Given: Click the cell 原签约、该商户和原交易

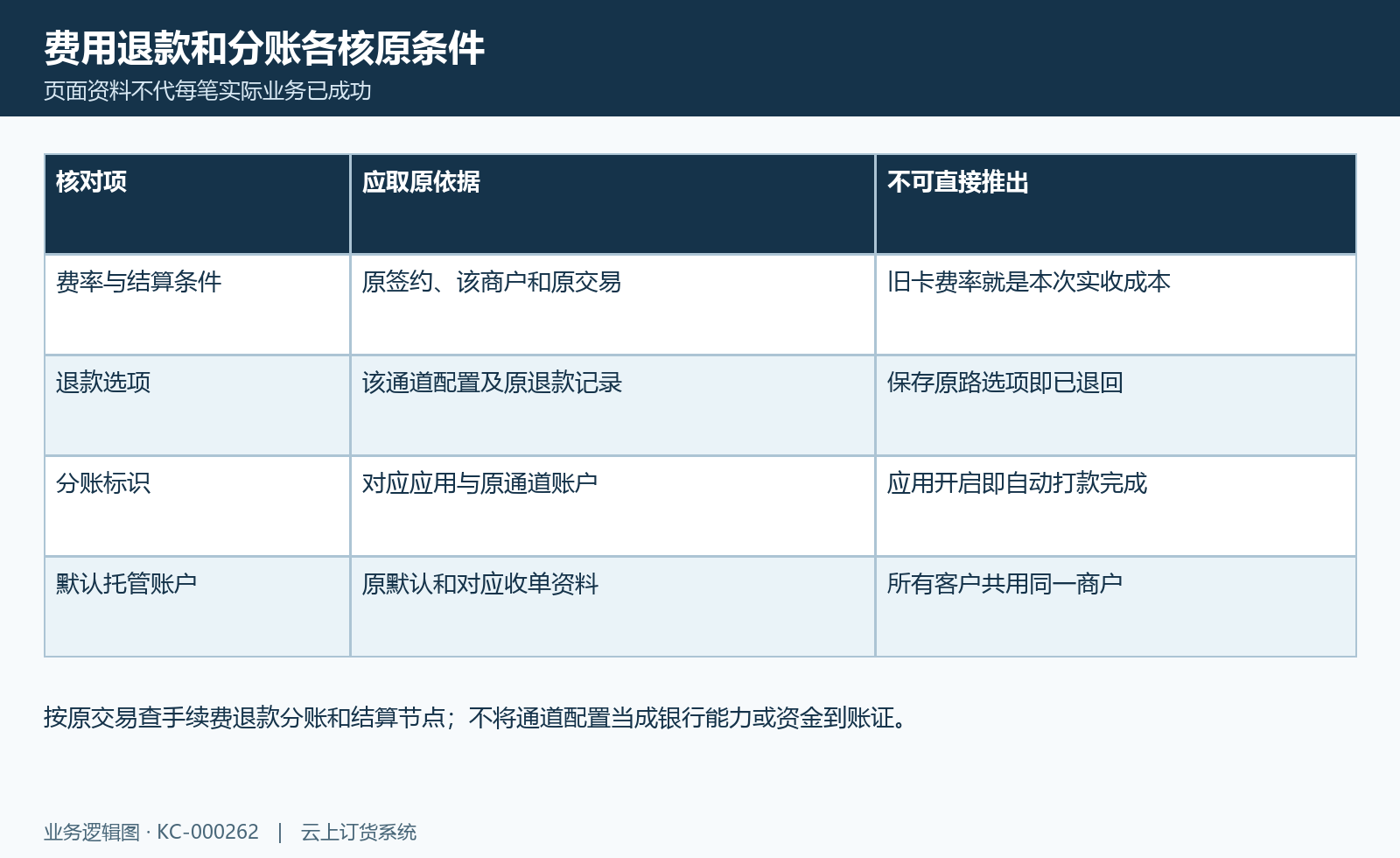Looking at the screenshot, I should pos(612,305).
